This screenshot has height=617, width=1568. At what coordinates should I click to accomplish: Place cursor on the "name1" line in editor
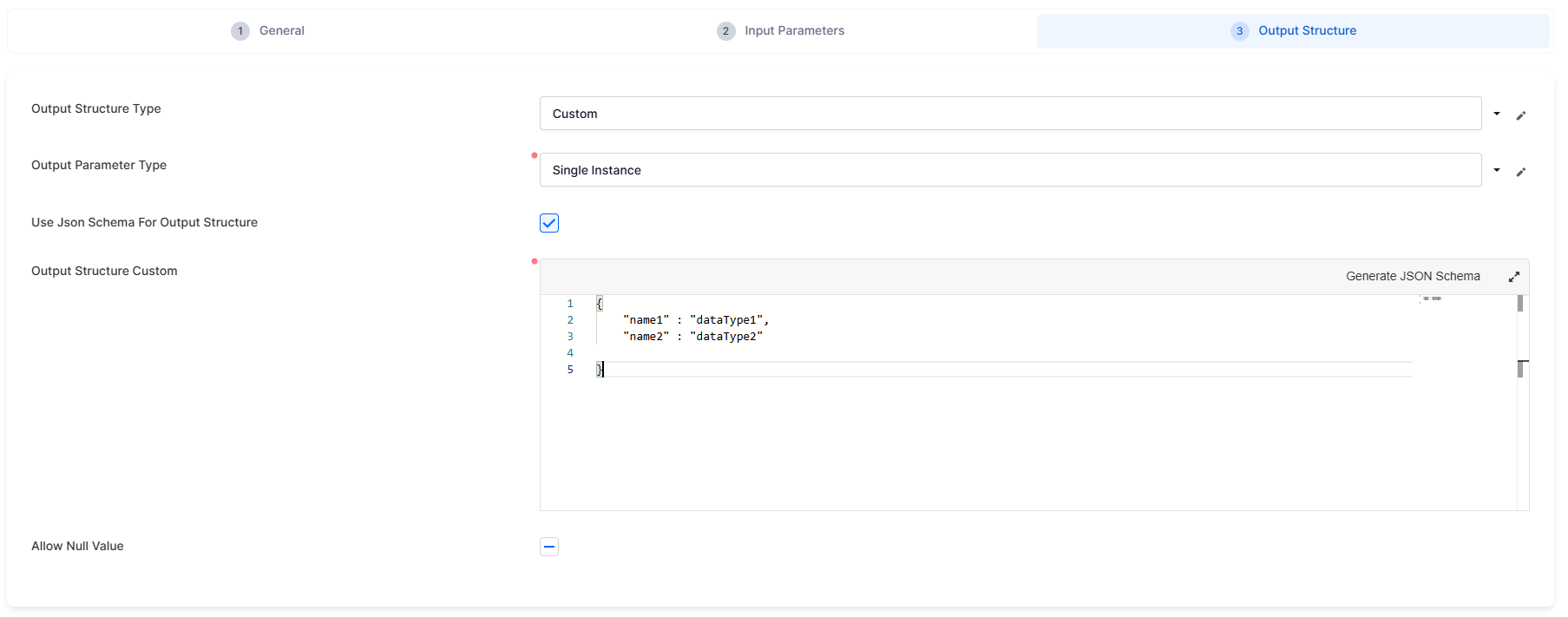(x=695, y=320)
